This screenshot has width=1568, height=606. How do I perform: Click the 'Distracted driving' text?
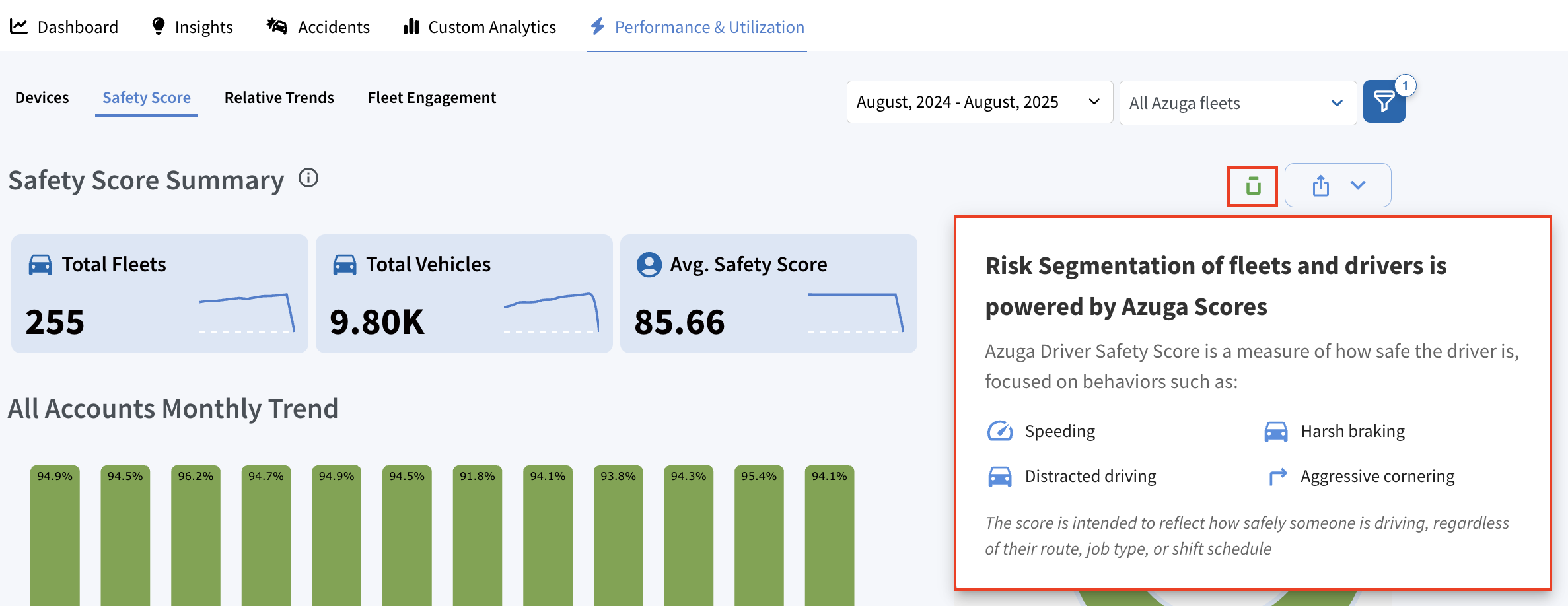pos(1090,476)
